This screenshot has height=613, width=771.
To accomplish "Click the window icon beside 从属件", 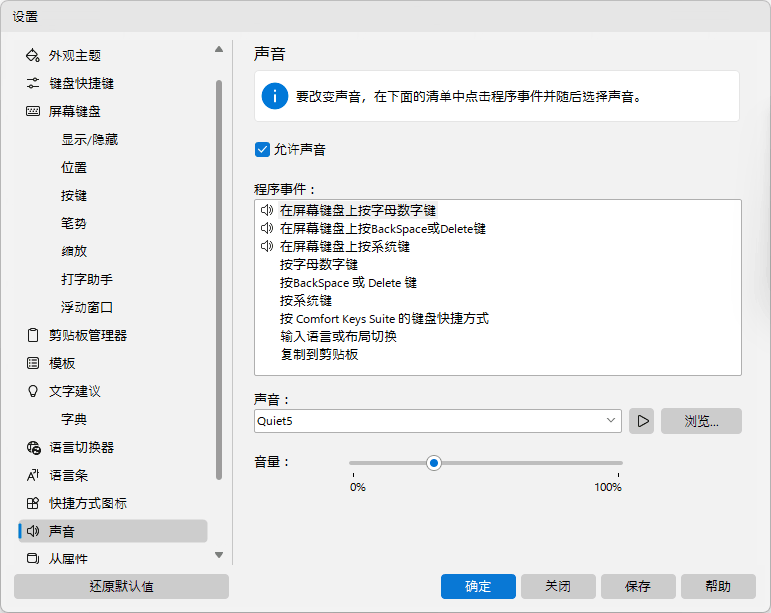I will [32, 558].
